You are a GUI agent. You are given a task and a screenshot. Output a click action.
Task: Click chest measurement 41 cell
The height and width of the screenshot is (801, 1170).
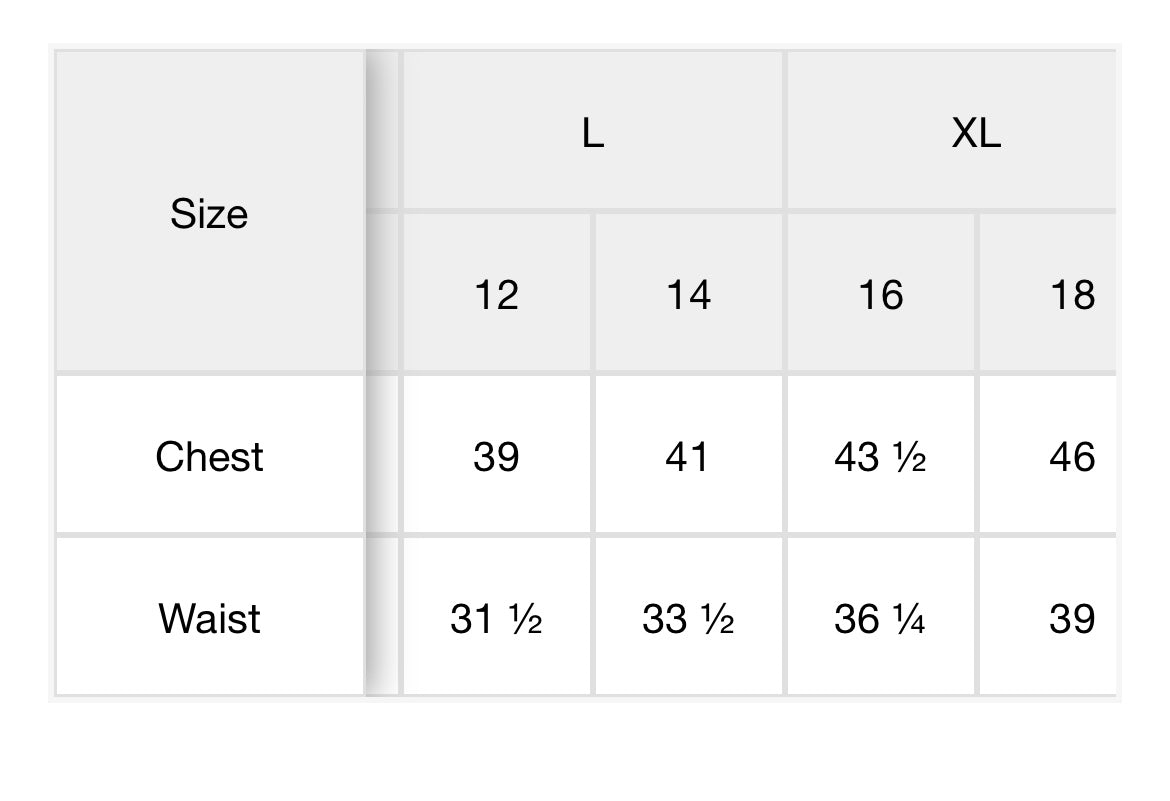(x=688, y=457)
